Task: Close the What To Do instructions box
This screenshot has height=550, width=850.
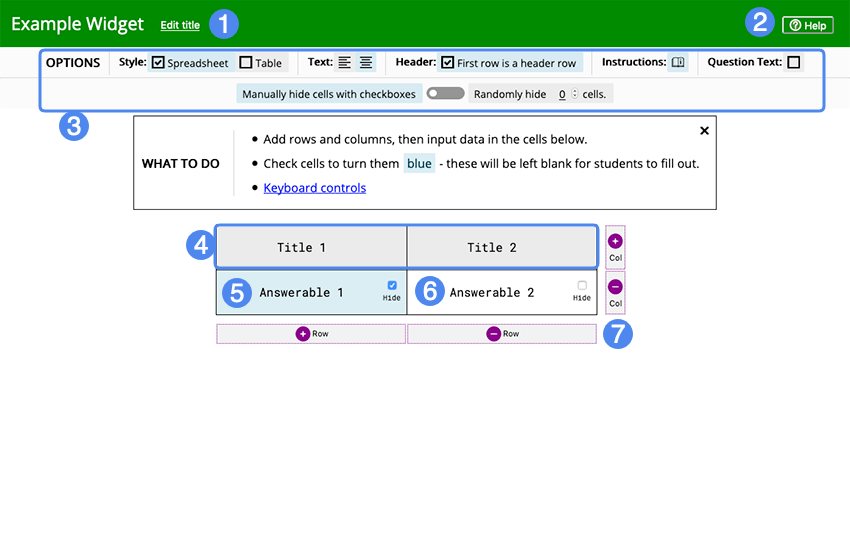Action: tap(704, 131)
